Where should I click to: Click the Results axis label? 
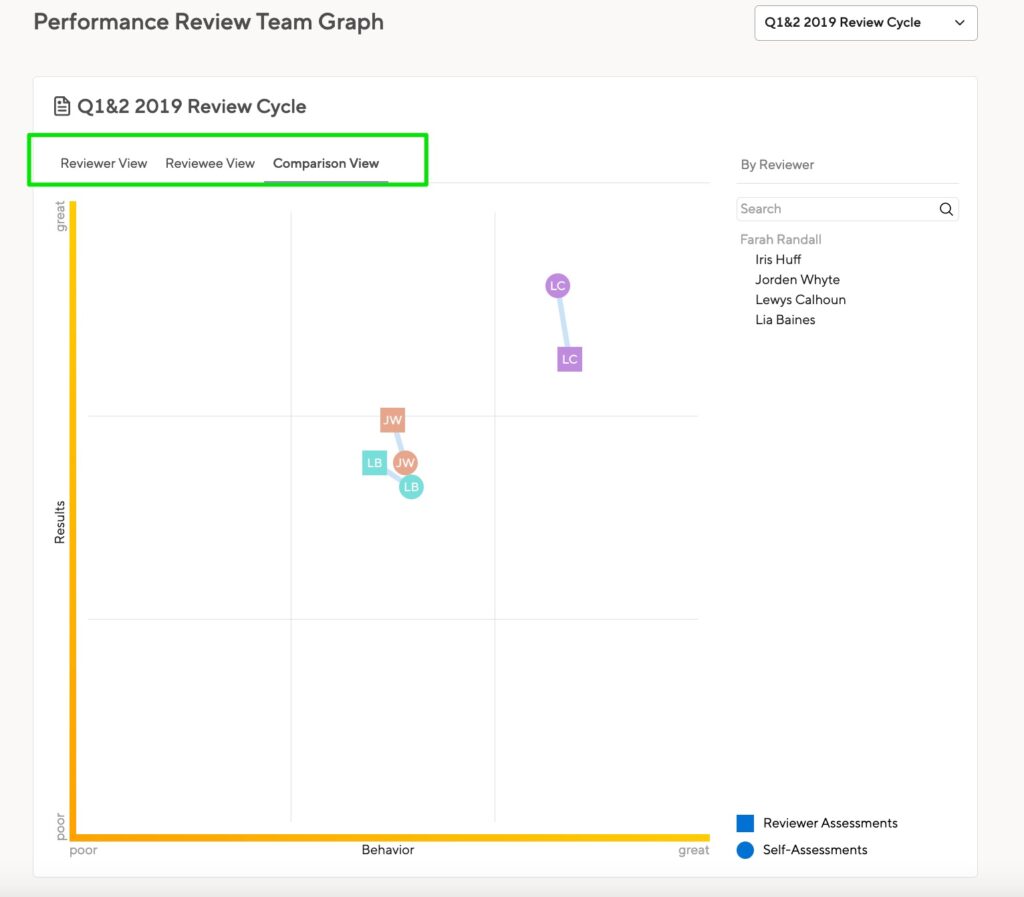pos(59,522)
